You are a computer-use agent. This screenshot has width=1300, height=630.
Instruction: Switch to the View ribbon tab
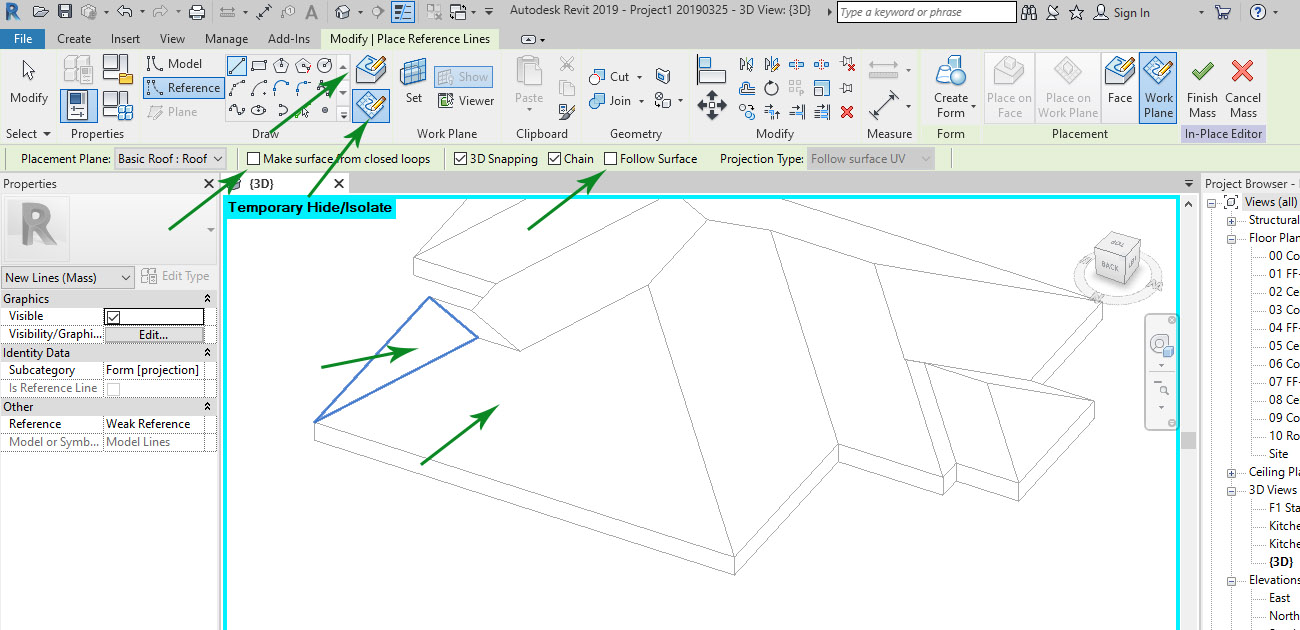(x=172, y=39)
